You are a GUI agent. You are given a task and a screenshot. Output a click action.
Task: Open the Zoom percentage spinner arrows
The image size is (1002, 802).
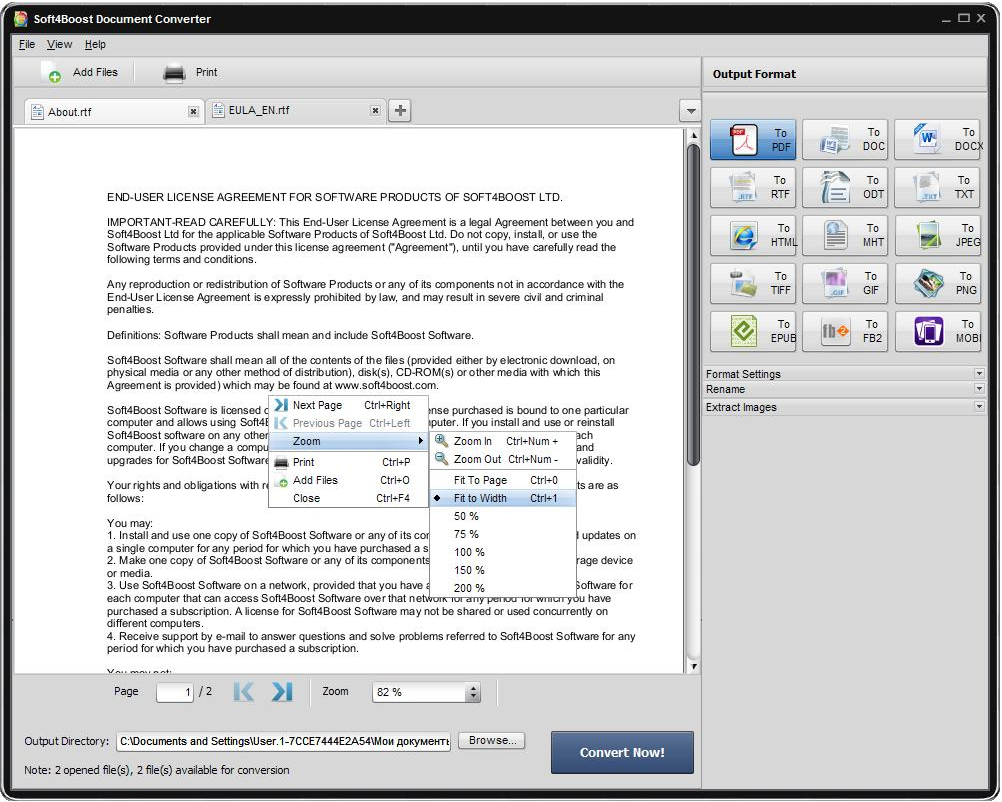click(474, 692)
